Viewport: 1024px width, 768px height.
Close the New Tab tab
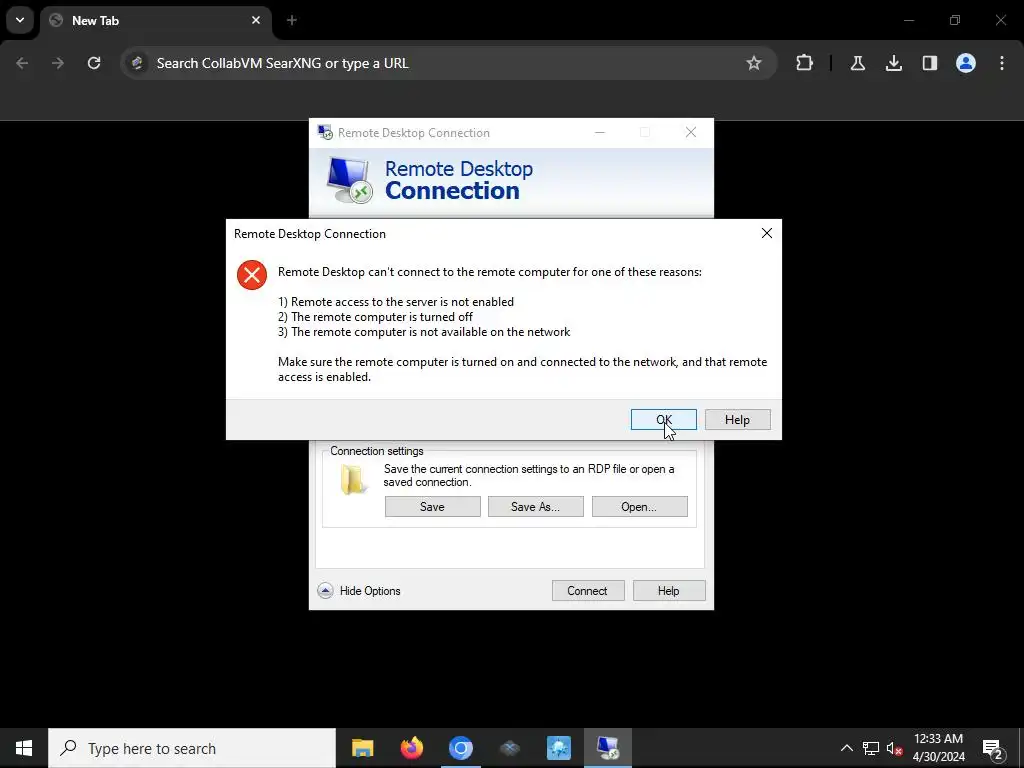coord(256,20)
